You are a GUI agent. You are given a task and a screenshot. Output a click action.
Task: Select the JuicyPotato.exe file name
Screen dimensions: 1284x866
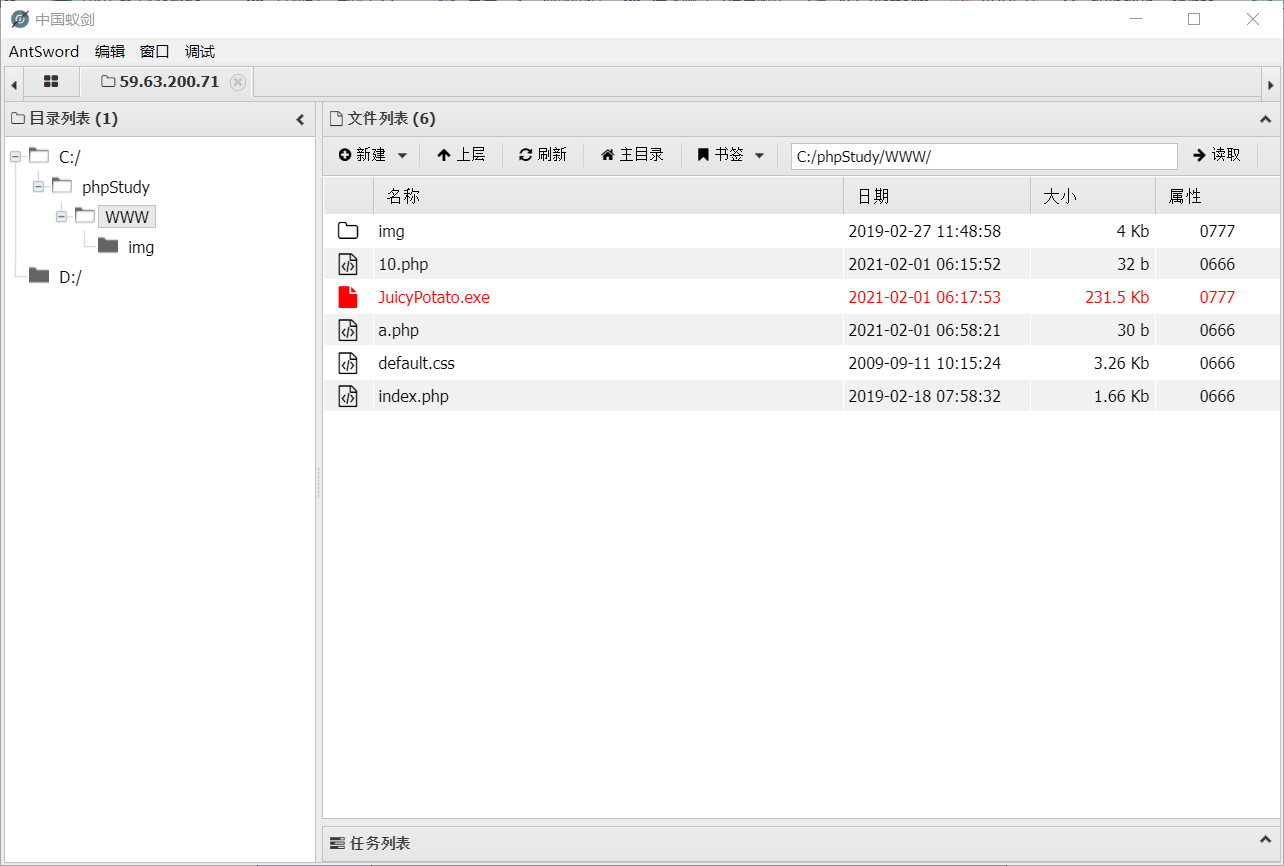434,297
